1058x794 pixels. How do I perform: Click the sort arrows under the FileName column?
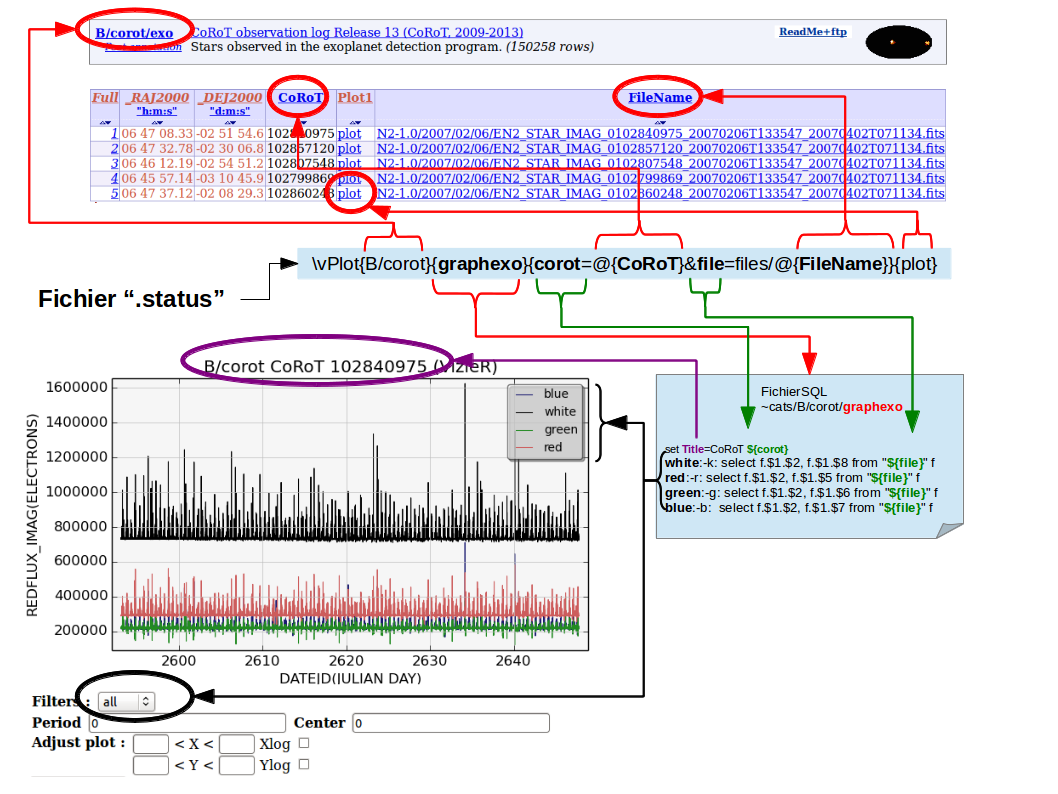659,121
